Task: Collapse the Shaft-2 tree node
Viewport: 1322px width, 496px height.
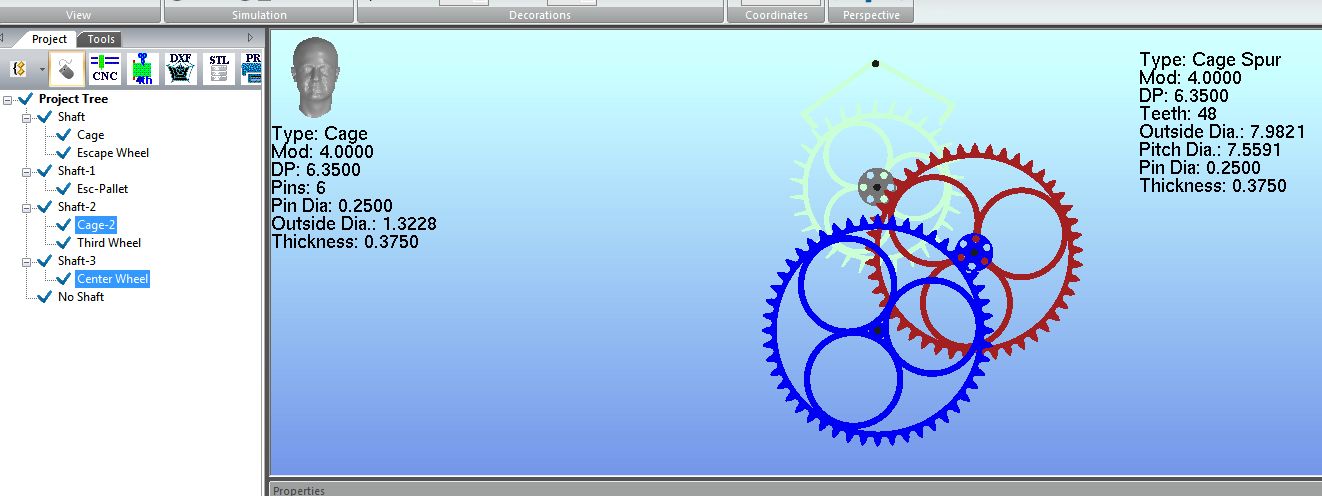Action: click(x=27, y=207)
